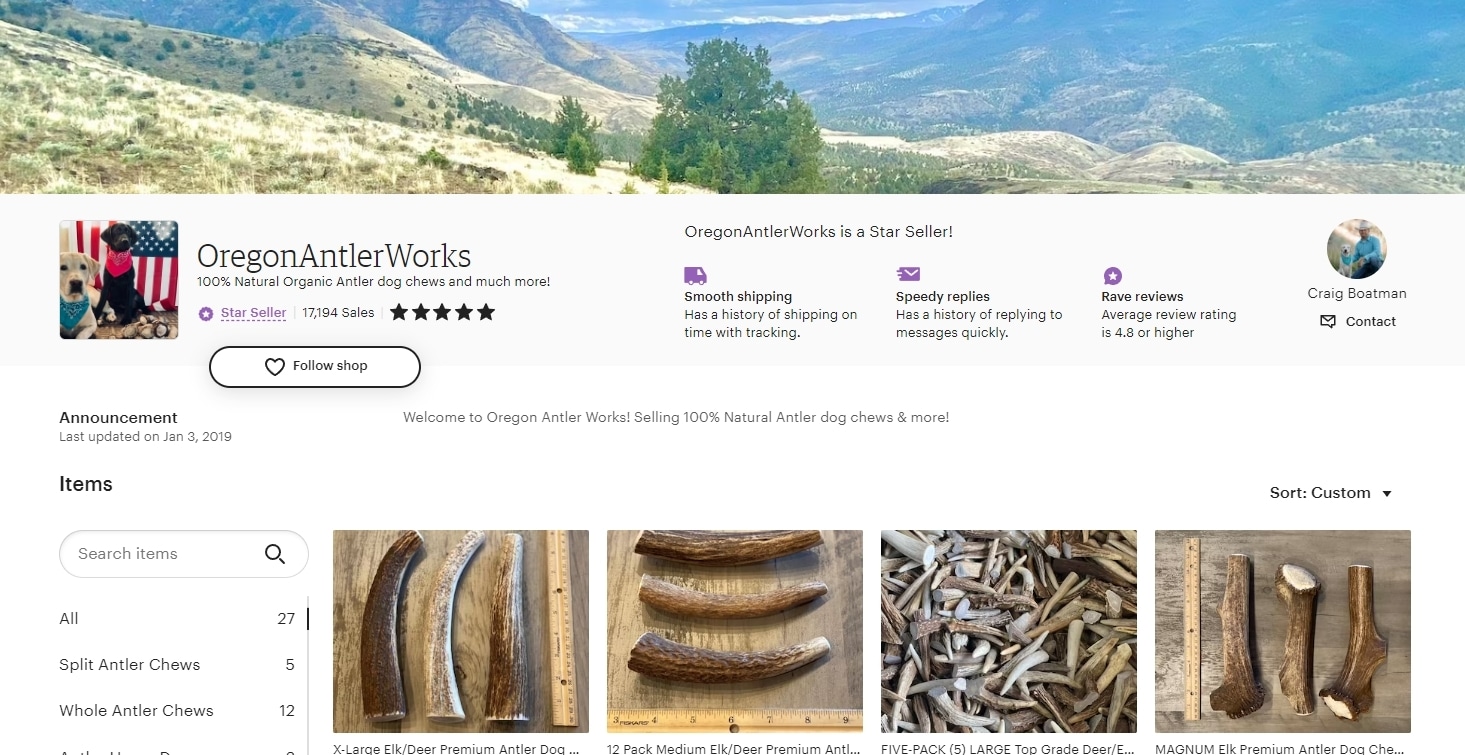Click the Smooth shipping truck icon
Viewport: 1465px width, 755px height.
[695, 275]
